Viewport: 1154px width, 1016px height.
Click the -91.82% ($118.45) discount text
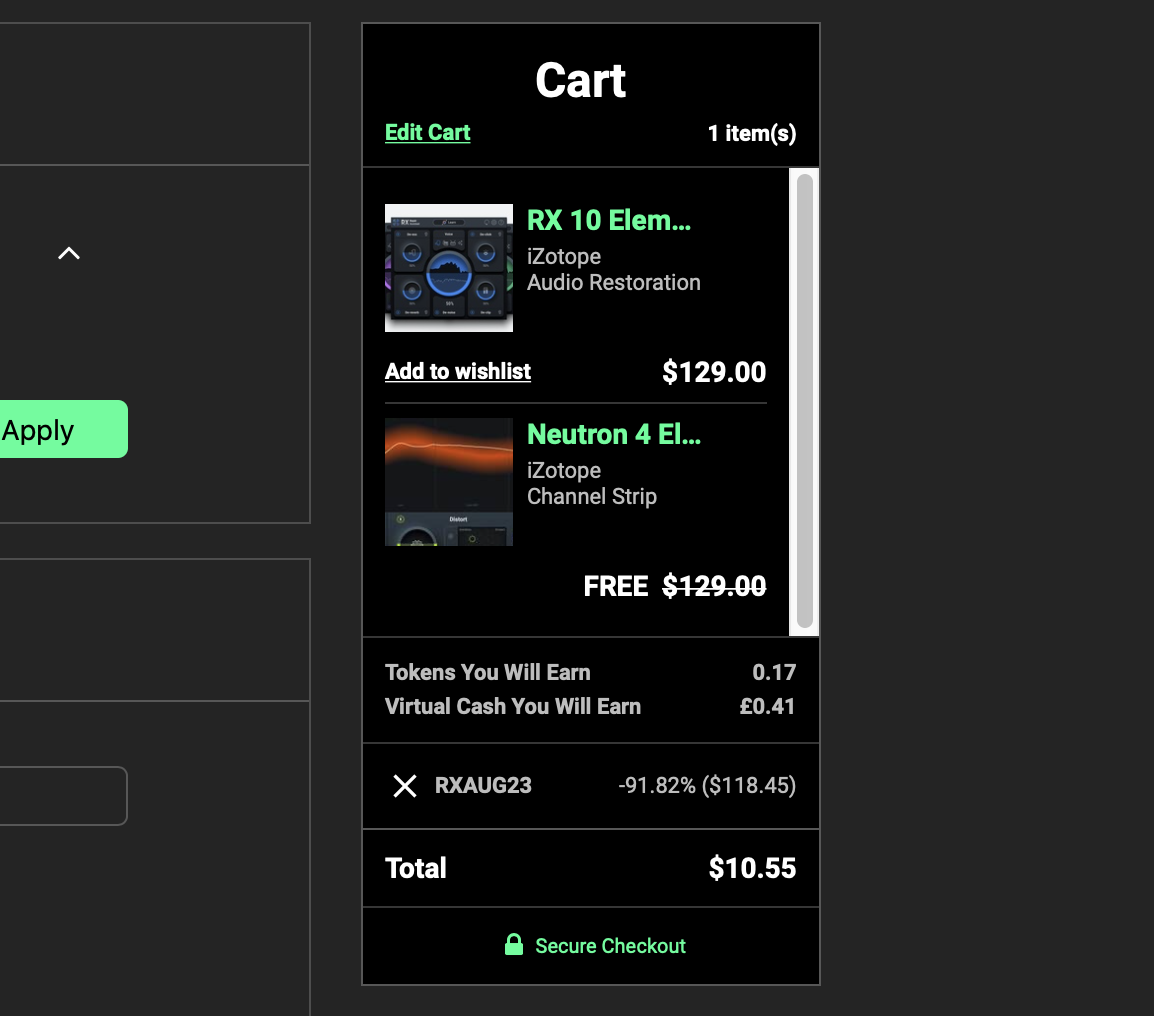707,786
